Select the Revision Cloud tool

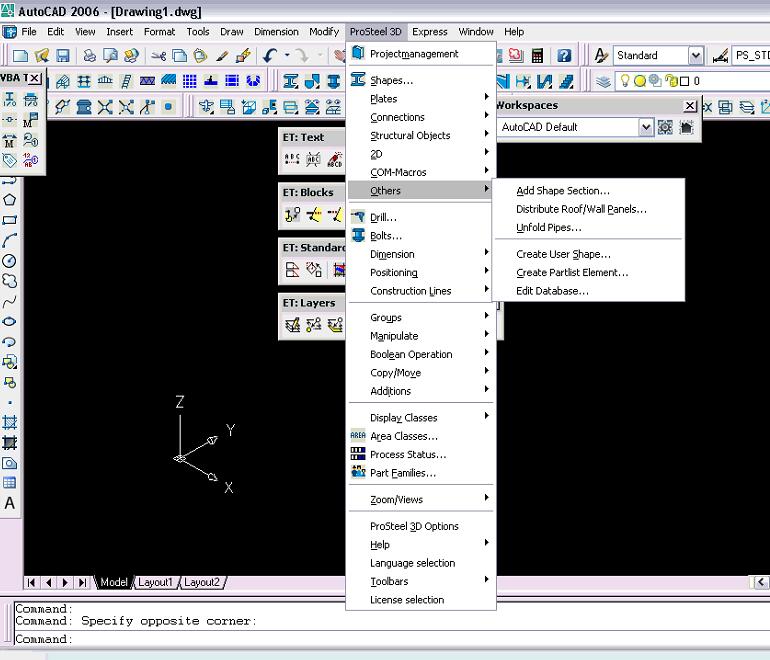9,281
